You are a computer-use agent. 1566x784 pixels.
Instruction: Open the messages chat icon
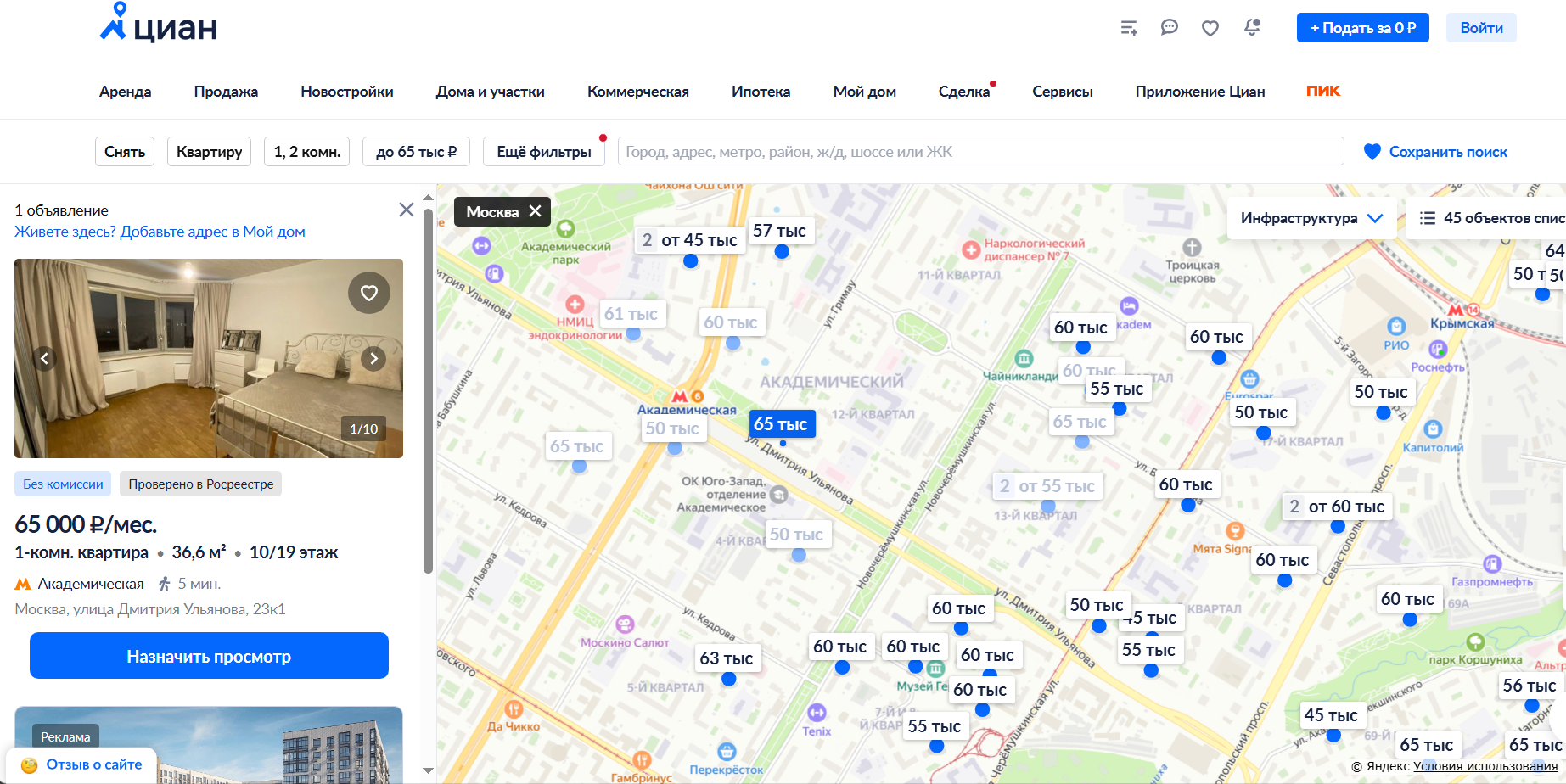(x=1170, y=28)
